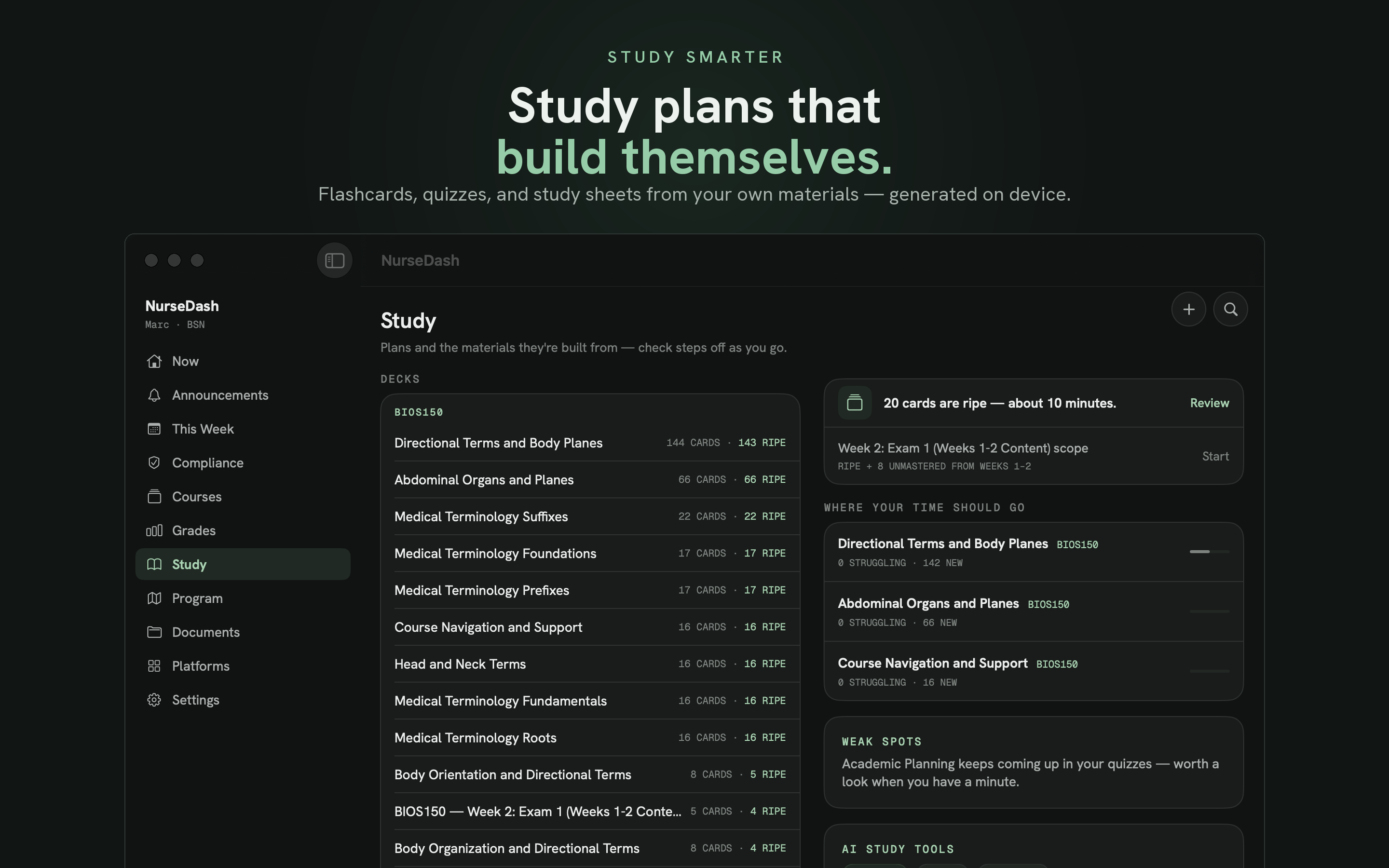
Task: Click the plus add button
Action: point(1189,310)
